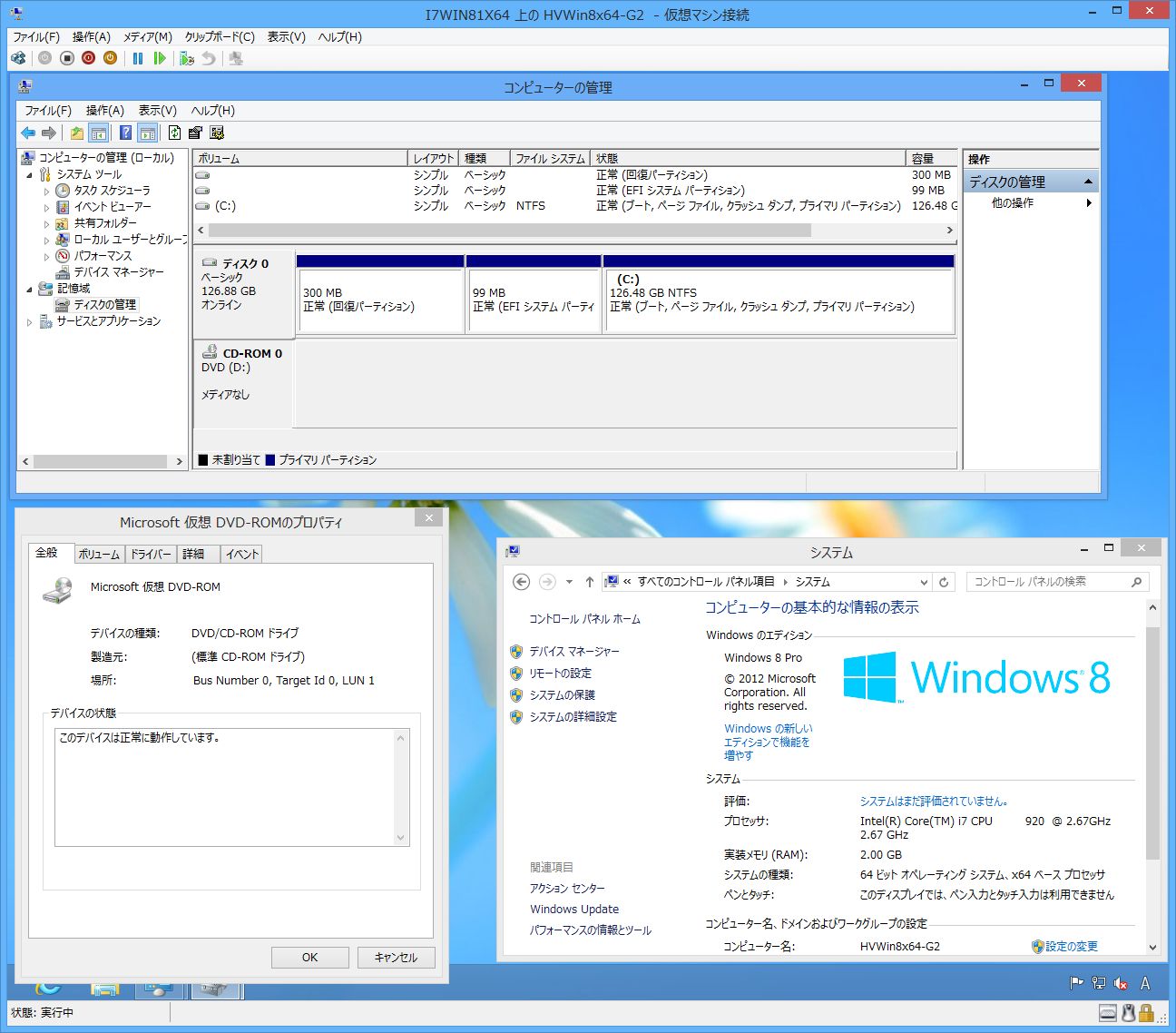Viewport: 1176px width, 1033px height.
Task: Click Up arrow in System window navigation
Action: pos(590,582)
